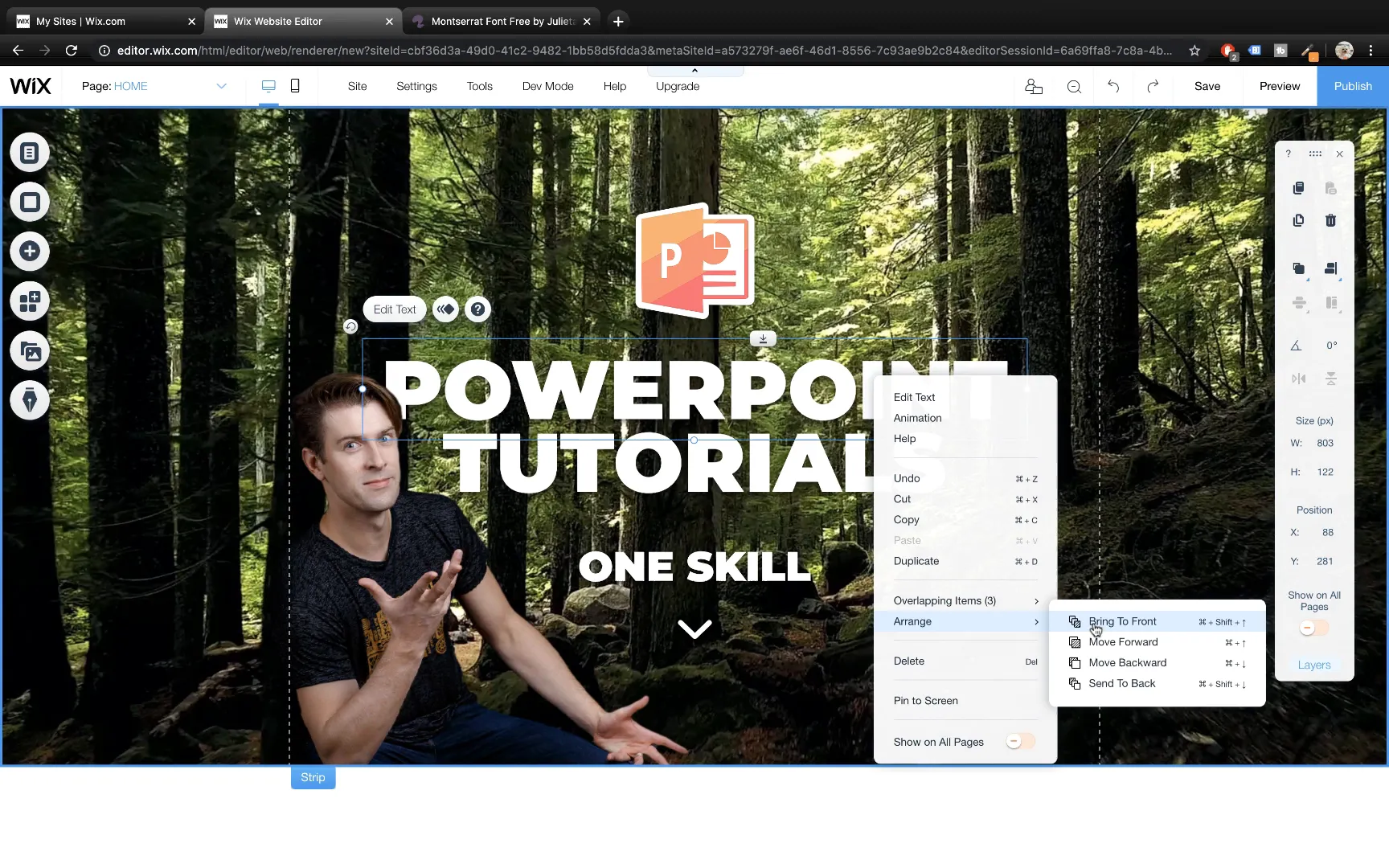Click the rotation angle icon in toolbar panel
This screenshot has width=1389, height=868.
[x=1296, y=346]
